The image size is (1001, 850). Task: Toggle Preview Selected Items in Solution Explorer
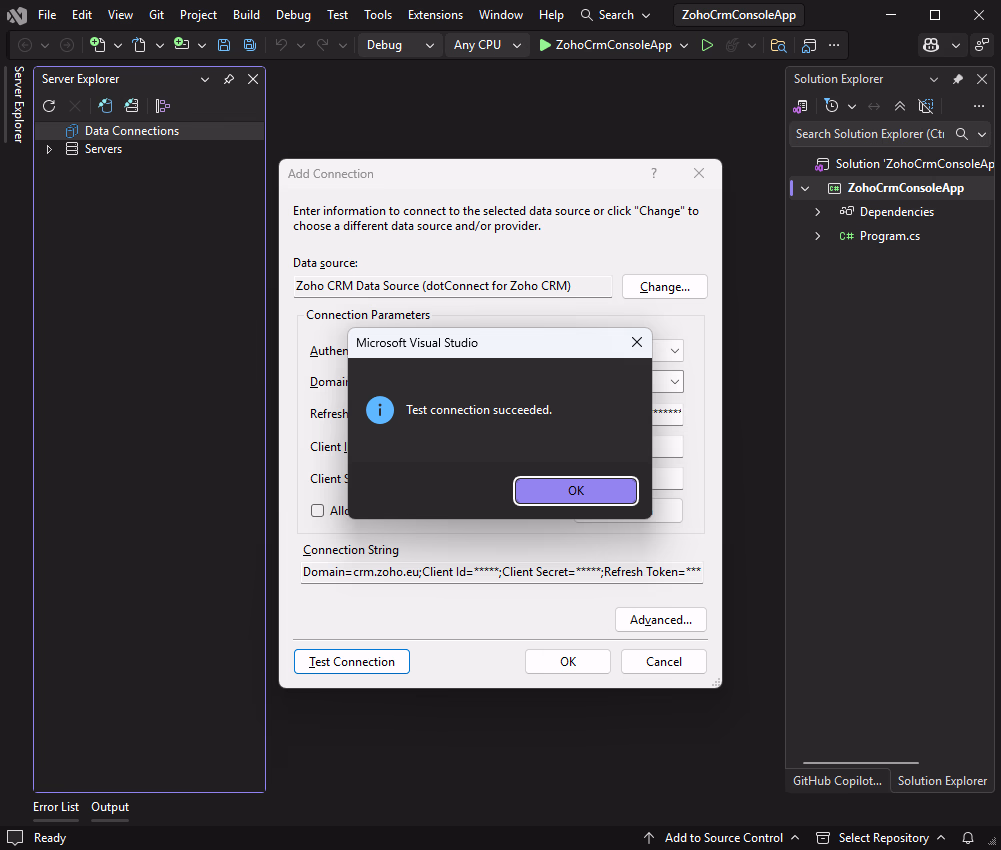click(925, 105)
